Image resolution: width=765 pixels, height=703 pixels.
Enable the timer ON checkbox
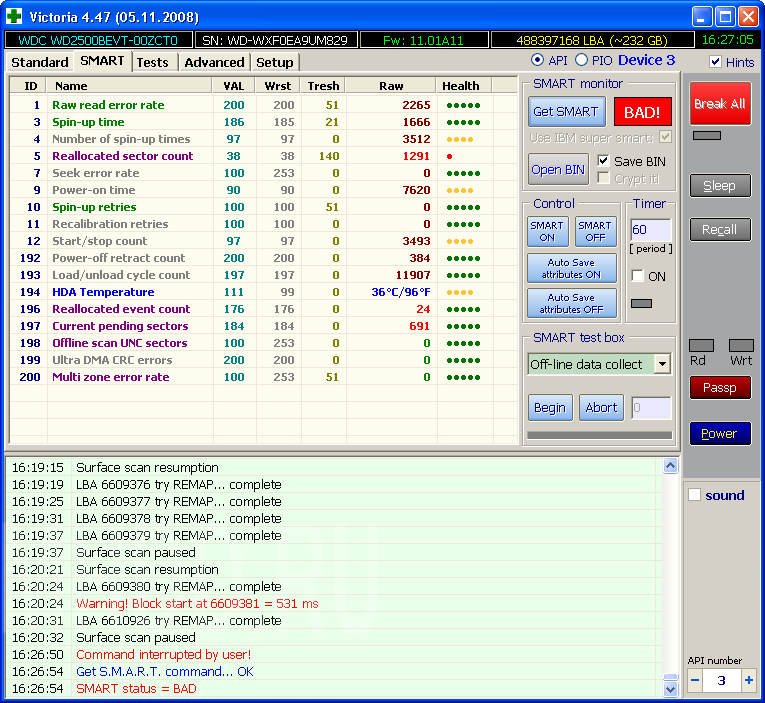pos(638,276)
